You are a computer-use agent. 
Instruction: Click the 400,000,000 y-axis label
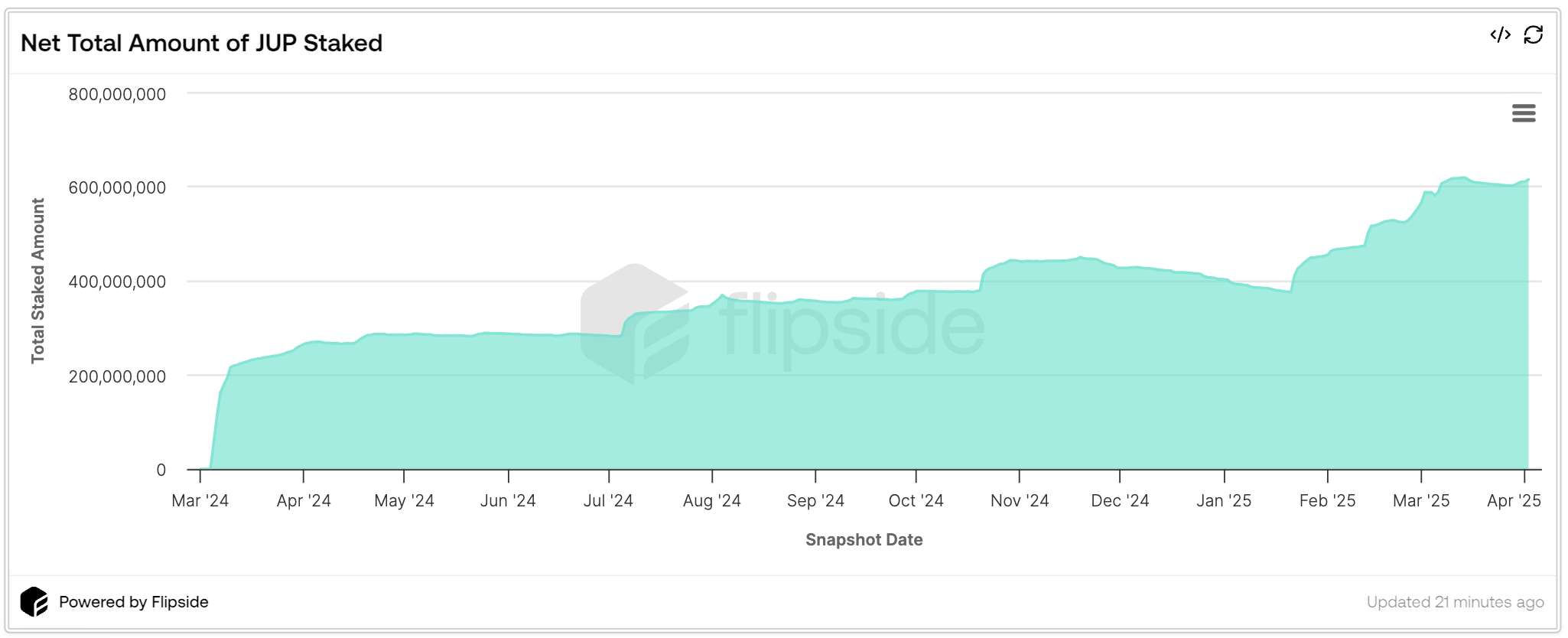(117, 282)
